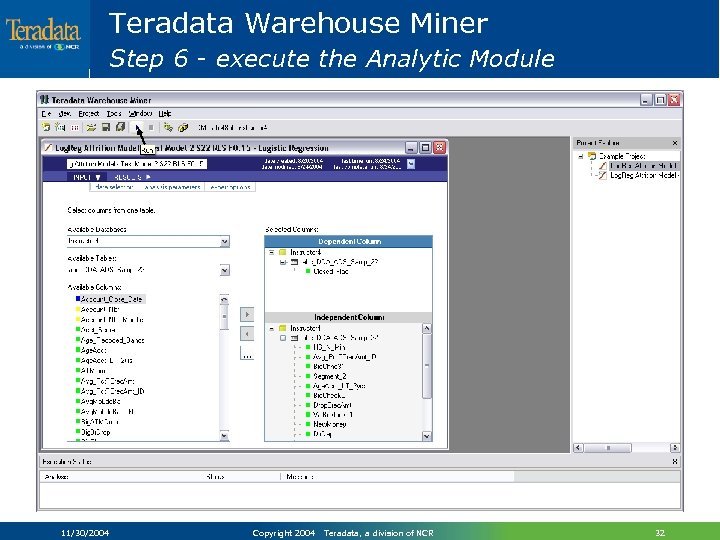Click the Independent Column header bar
720x540 pixels.
pos(349,317)
